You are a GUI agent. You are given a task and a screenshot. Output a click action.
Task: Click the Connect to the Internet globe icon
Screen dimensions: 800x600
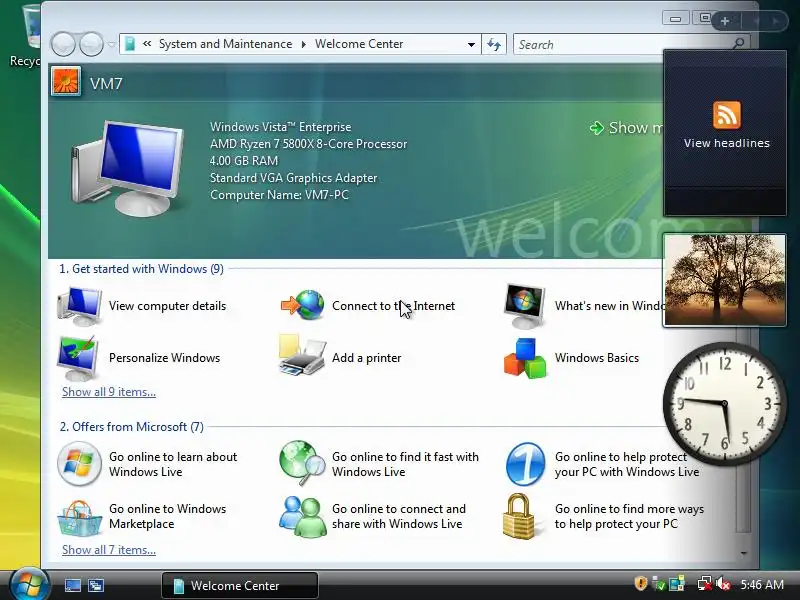click(x=303, y=305)
